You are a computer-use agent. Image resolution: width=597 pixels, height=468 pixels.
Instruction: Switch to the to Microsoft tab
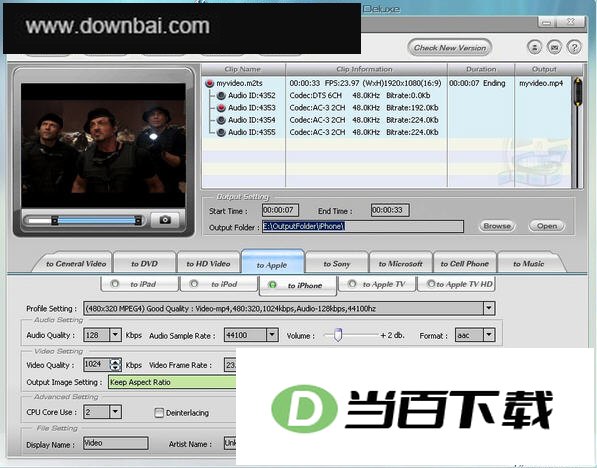click(x=401, y=264)
